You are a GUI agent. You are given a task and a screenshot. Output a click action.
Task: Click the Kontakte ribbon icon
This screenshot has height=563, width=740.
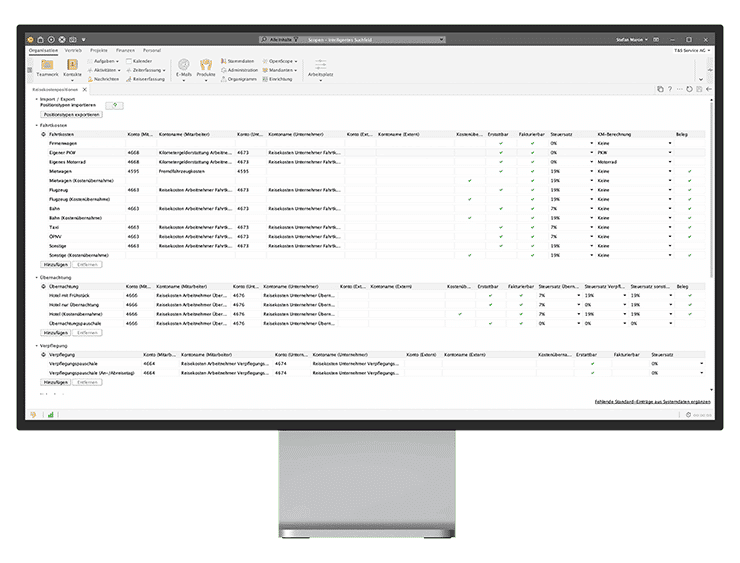[x=73, y=65]
